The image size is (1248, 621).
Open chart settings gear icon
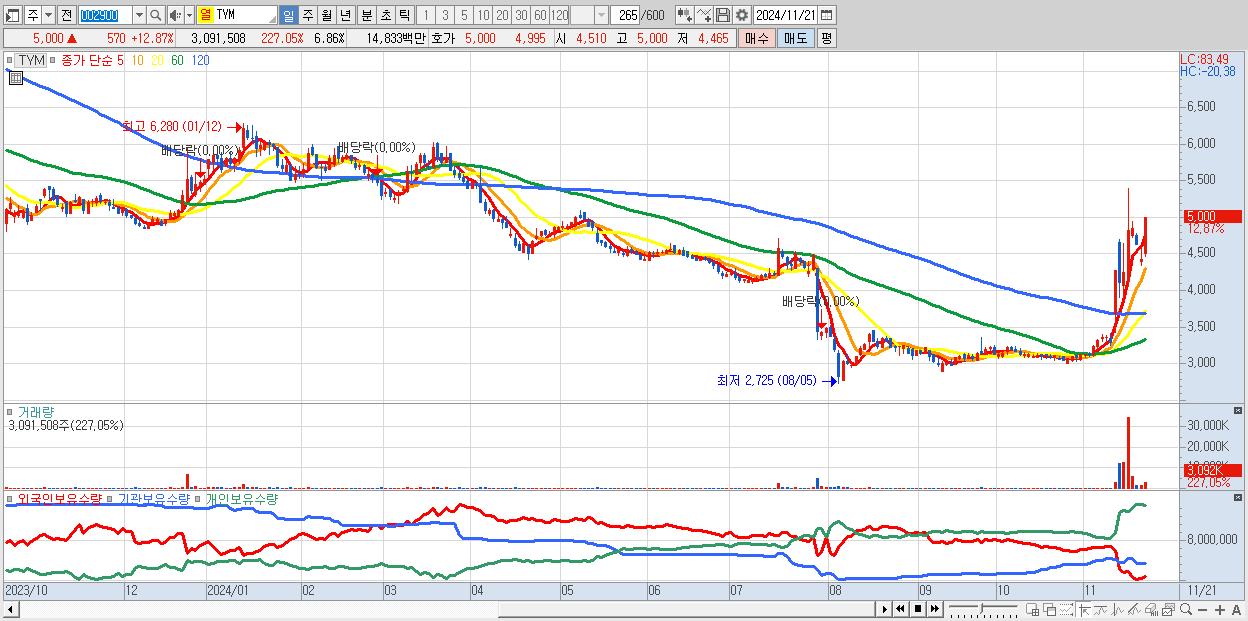[741, 15]
